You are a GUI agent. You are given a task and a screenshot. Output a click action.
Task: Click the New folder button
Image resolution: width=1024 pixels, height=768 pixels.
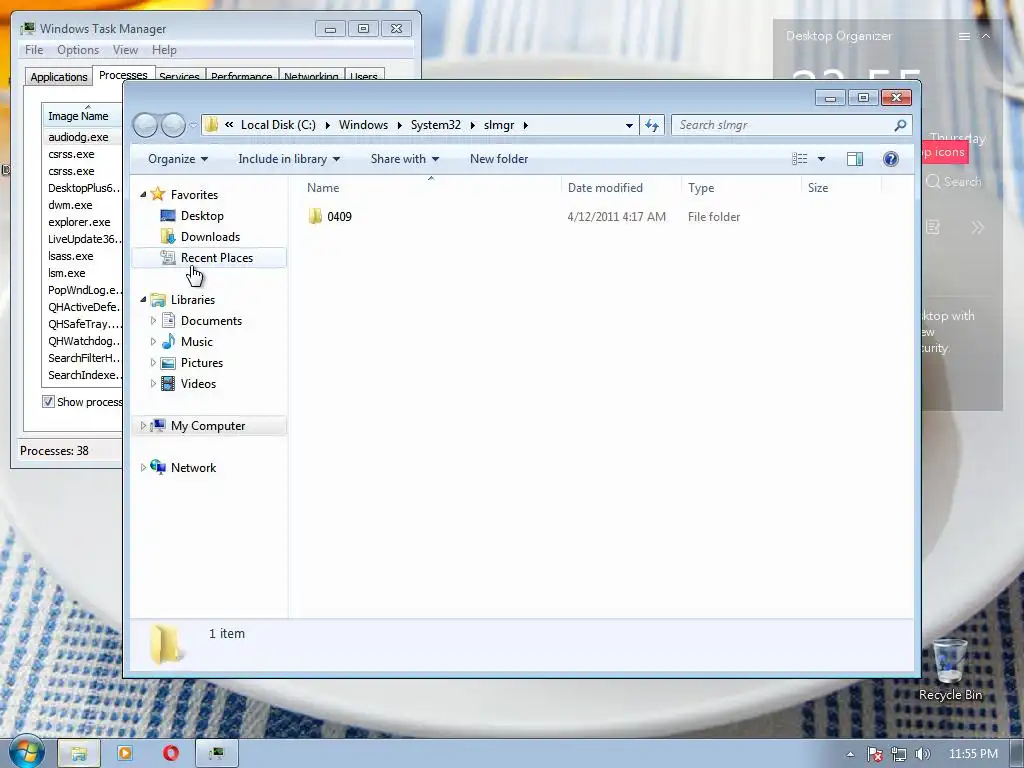499,159
